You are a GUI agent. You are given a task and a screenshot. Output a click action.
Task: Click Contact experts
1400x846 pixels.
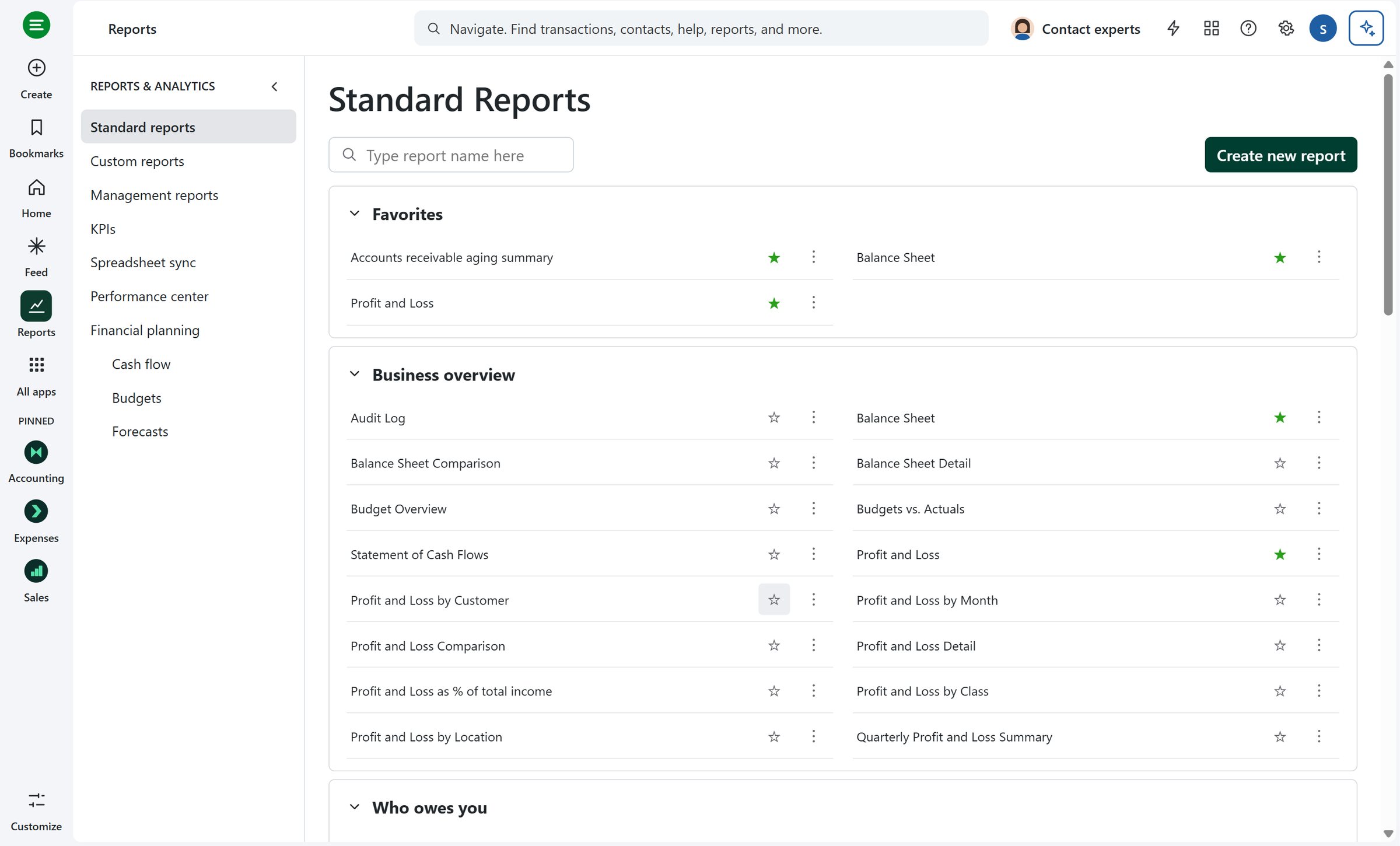(1076, 29)
